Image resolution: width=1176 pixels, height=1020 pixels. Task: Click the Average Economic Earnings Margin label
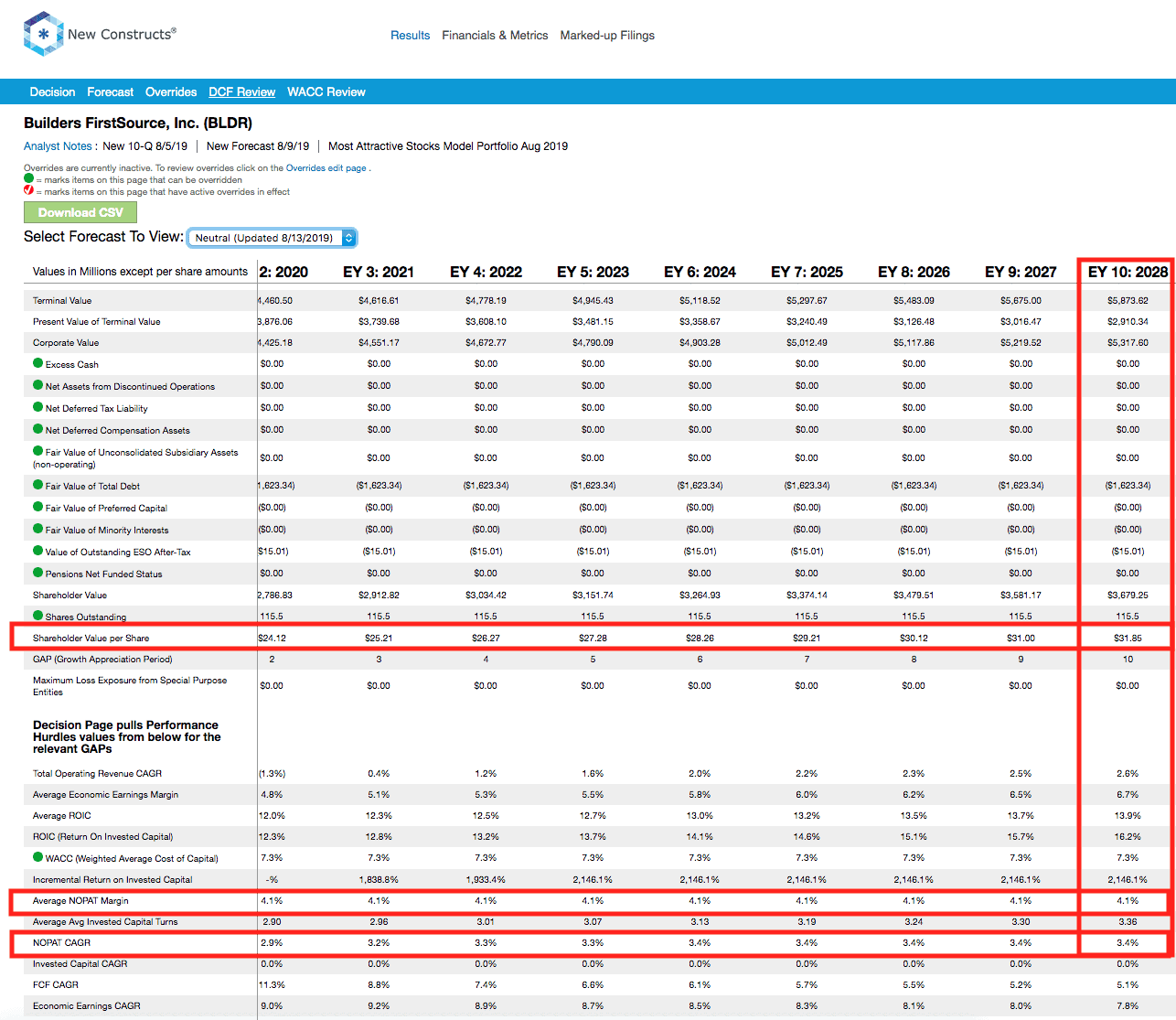point(105,795)
